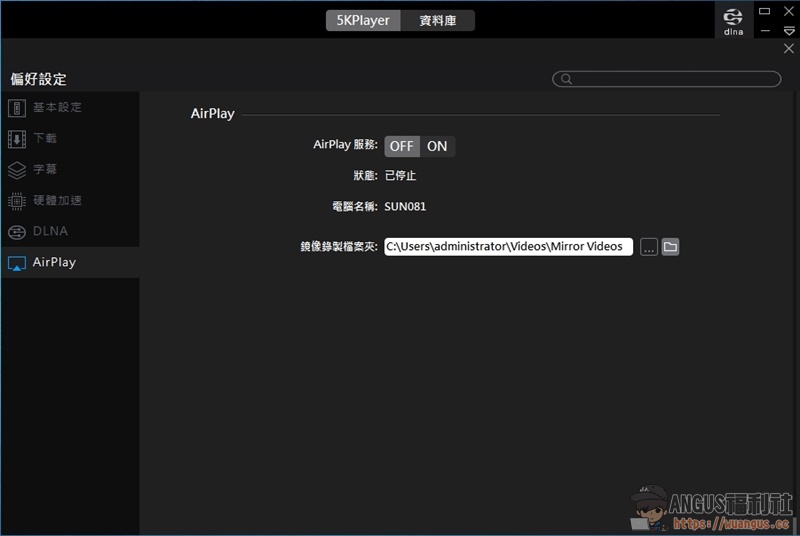This screenshot has height=536, width=800.
Task: Switch AirPlay service to OFF
Action: click(x=402, y=146)
